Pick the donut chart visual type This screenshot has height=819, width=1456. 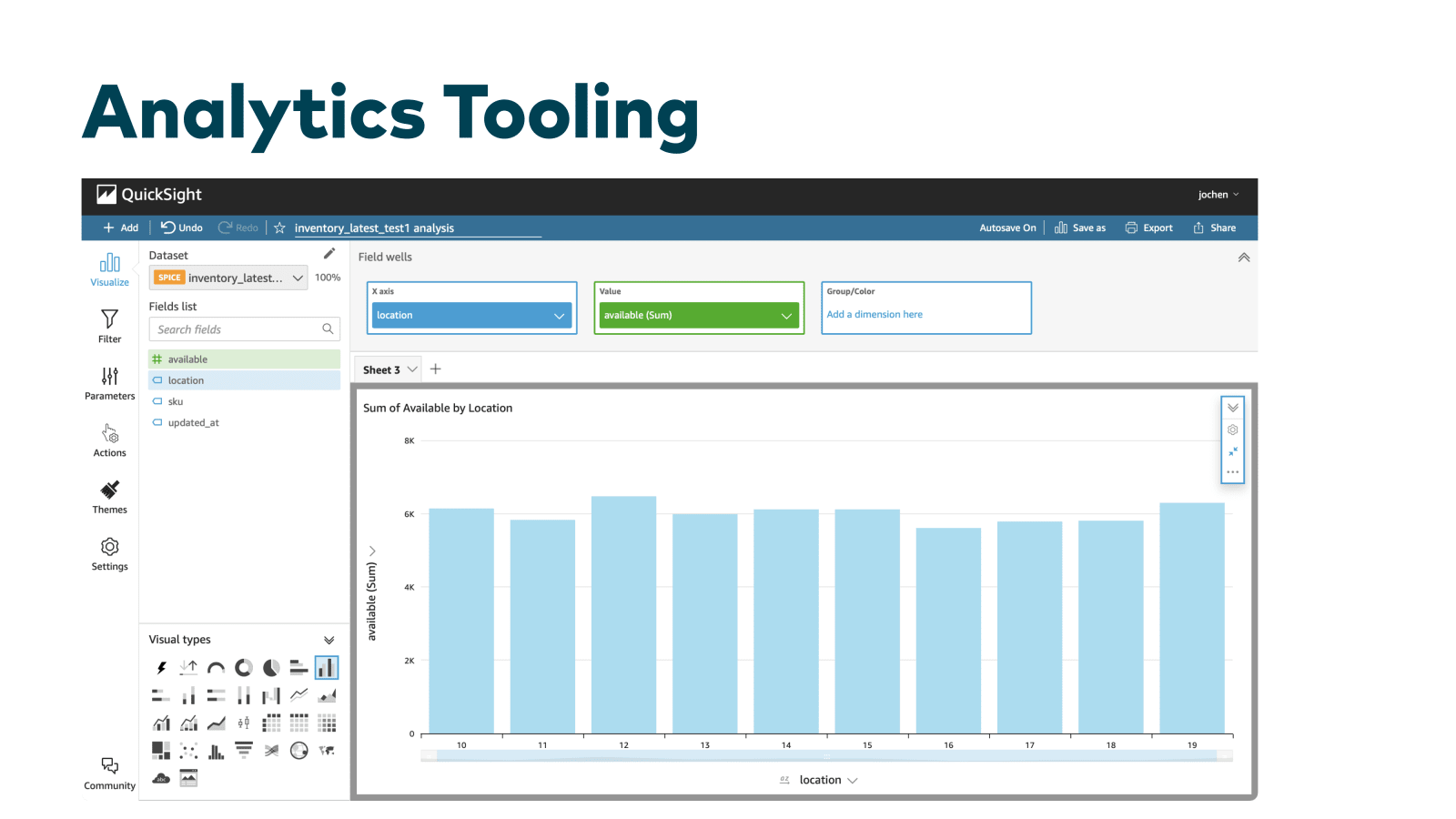click(x=244, y=668)
